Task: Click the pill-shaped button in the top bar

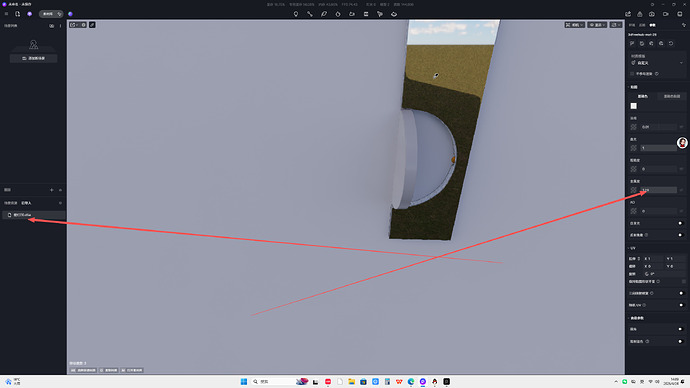Action: tap(51, 14)
